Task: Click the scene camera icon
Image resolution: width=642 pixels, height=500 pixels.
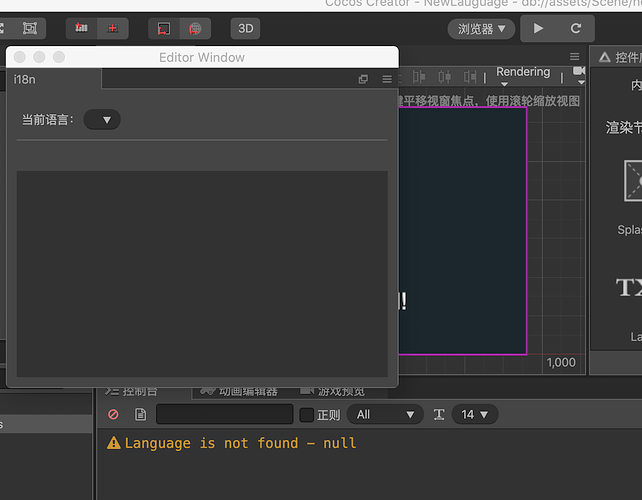Action: [579, 71]
